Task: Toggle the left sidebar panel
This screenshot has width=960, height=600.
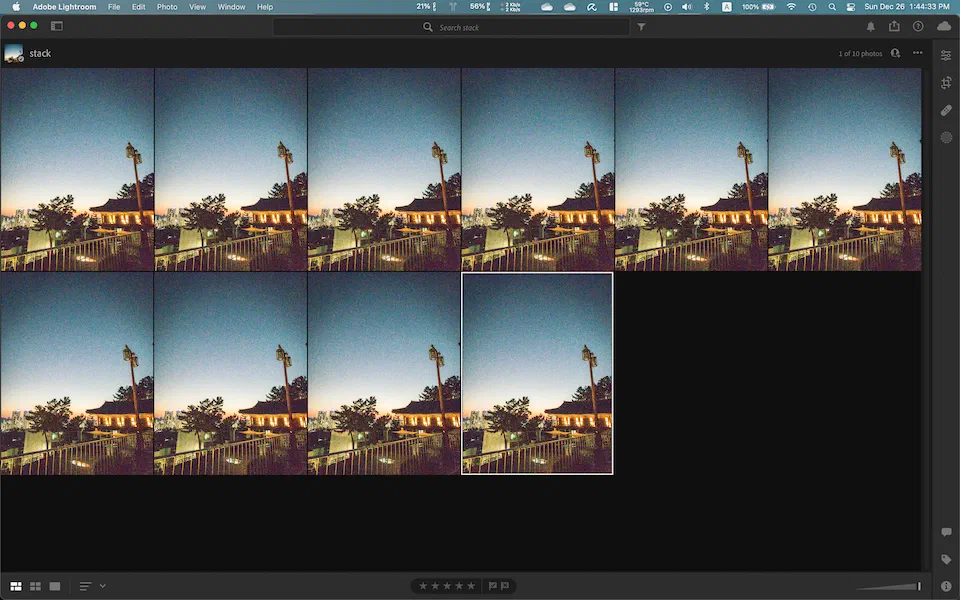Action: point(56,26)
